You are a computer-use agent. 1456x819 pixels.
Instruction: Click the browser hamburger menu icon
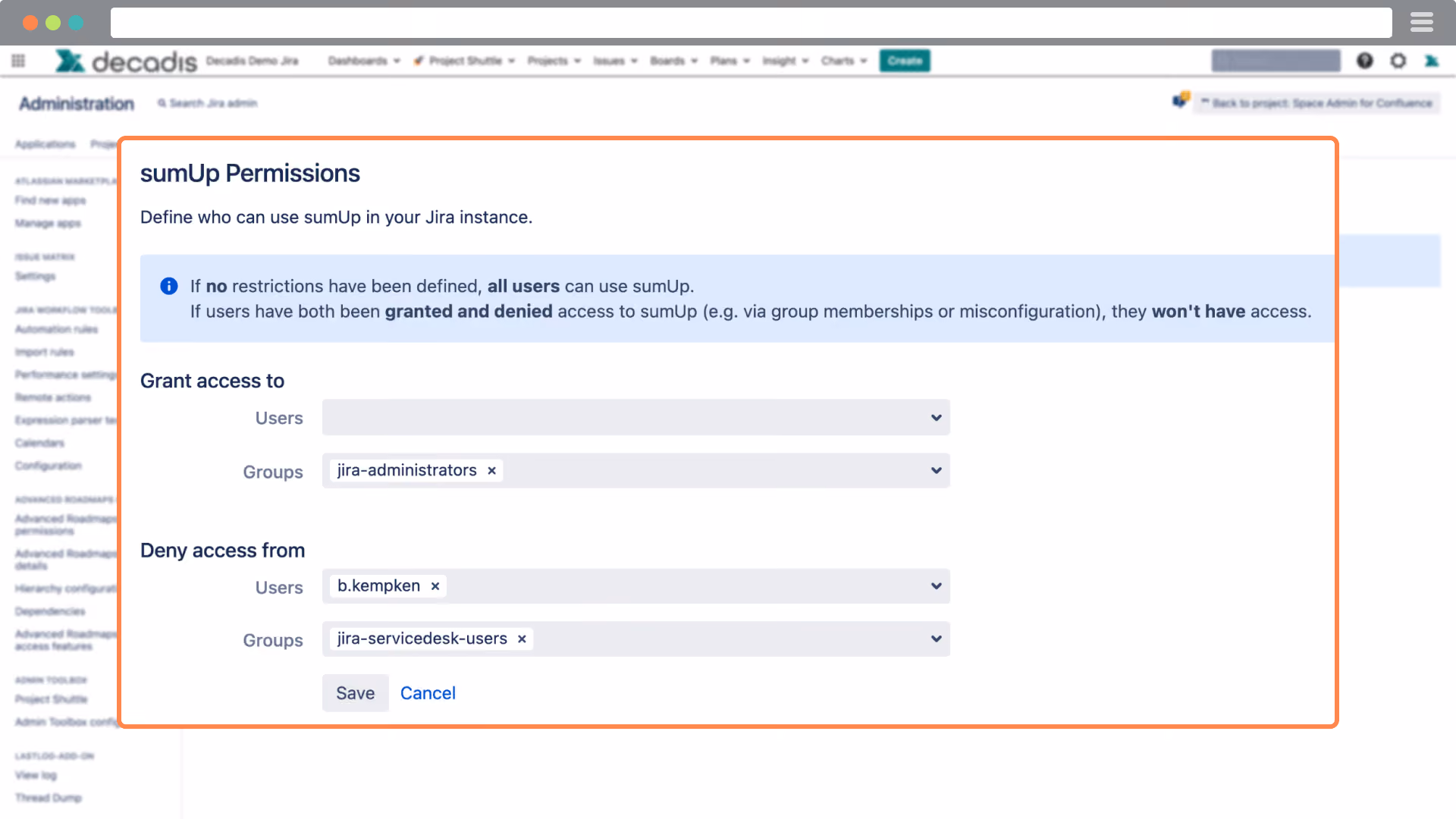click(x=1421, y=23)
